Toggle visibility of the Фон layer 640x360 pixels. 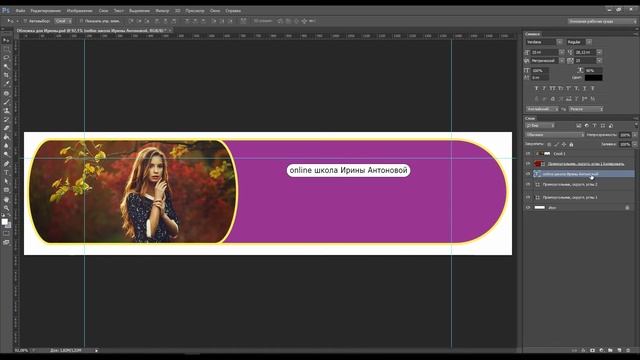[x=528, y=207]
